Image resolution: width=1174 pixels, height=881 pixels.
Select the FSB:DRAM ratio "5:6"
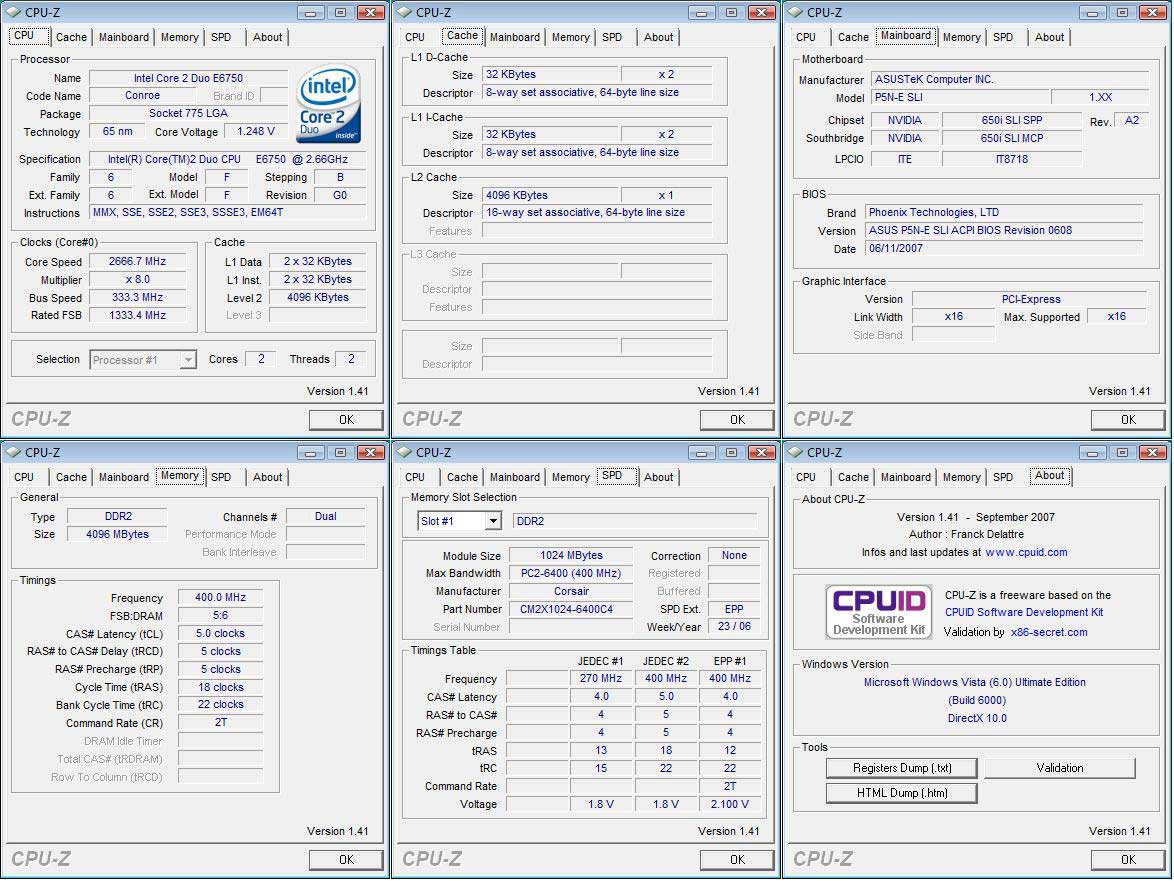[220, 616]
